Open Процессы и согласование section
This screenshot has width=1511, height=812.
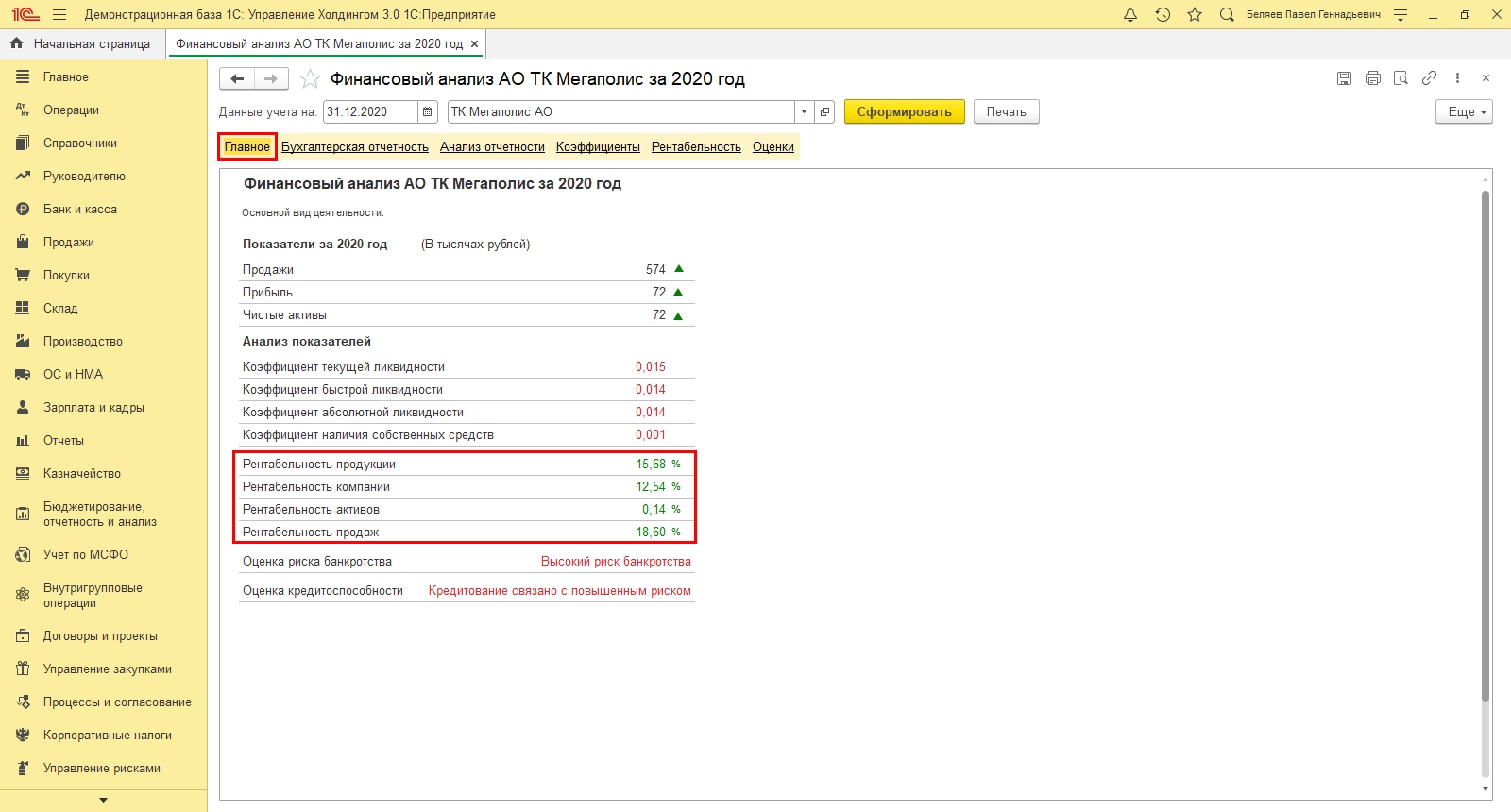tap(104, 702)
